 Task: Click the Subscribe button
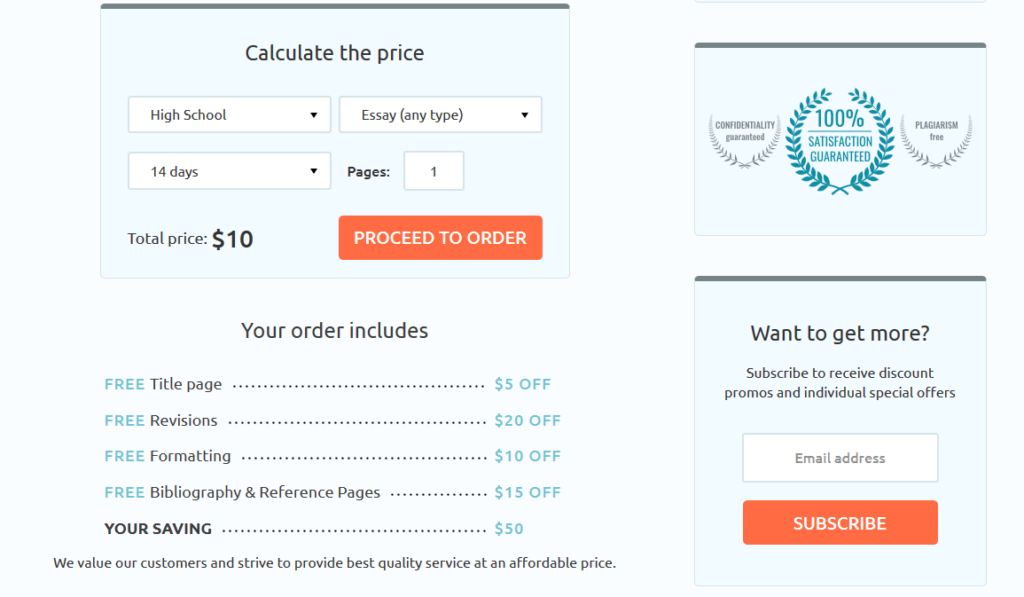840,523
